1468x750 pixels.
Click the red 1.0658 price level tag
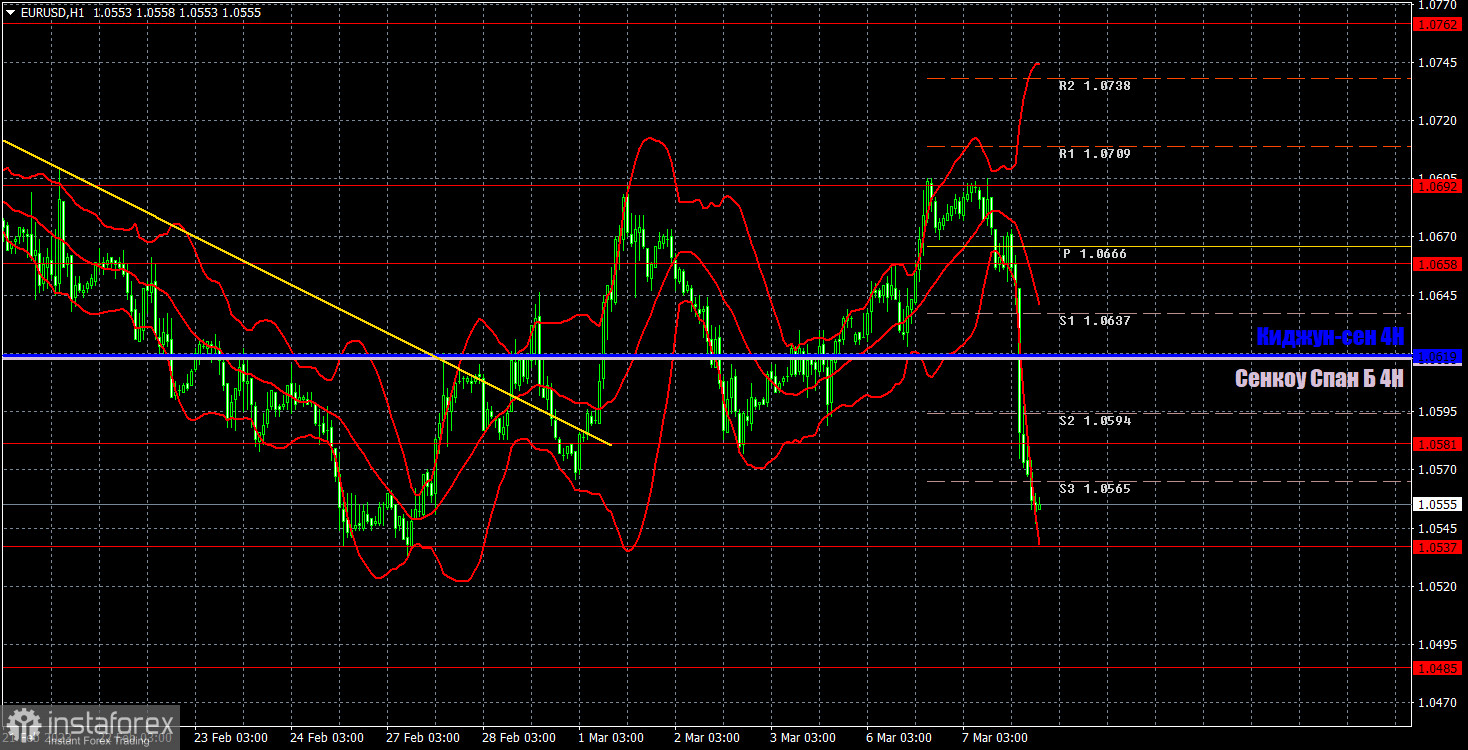click(x=1438, y=264)
